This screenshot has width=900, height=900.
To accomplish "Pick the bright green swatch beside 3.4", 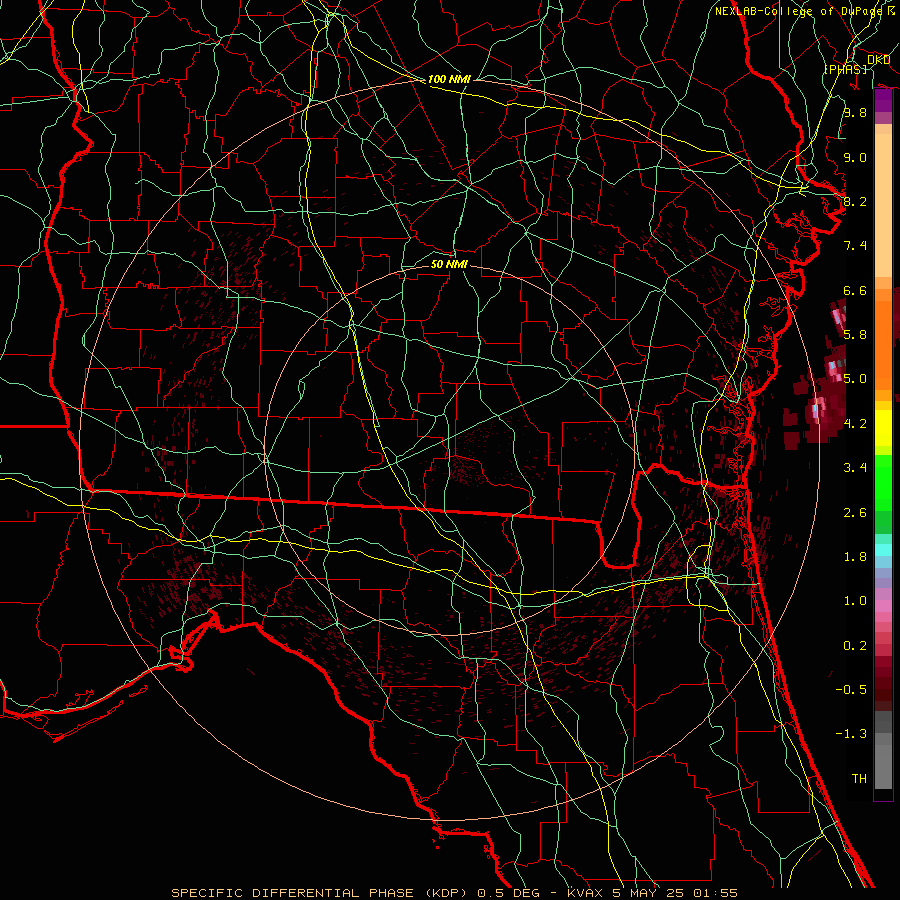I will click(x=883, y=481).
